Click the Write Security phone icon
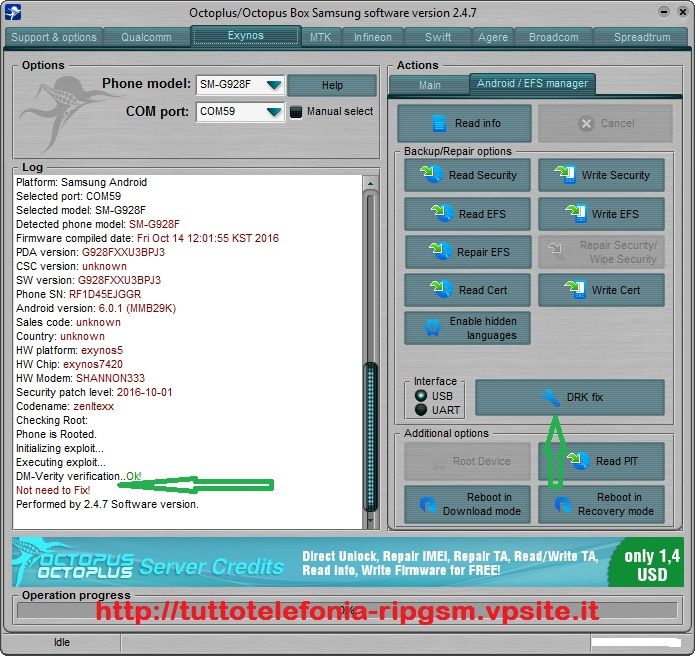Screen dimensions: 695x656 565,174
